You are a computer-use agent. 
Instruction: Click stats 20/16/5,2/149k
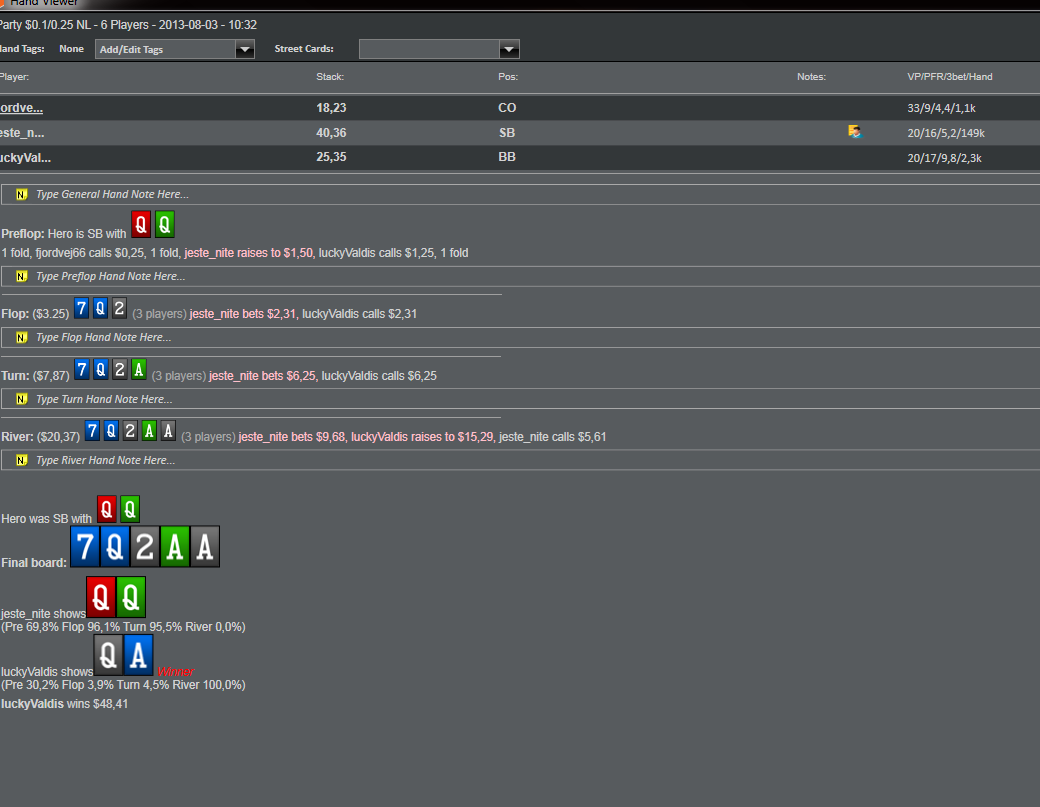point(946,133)
